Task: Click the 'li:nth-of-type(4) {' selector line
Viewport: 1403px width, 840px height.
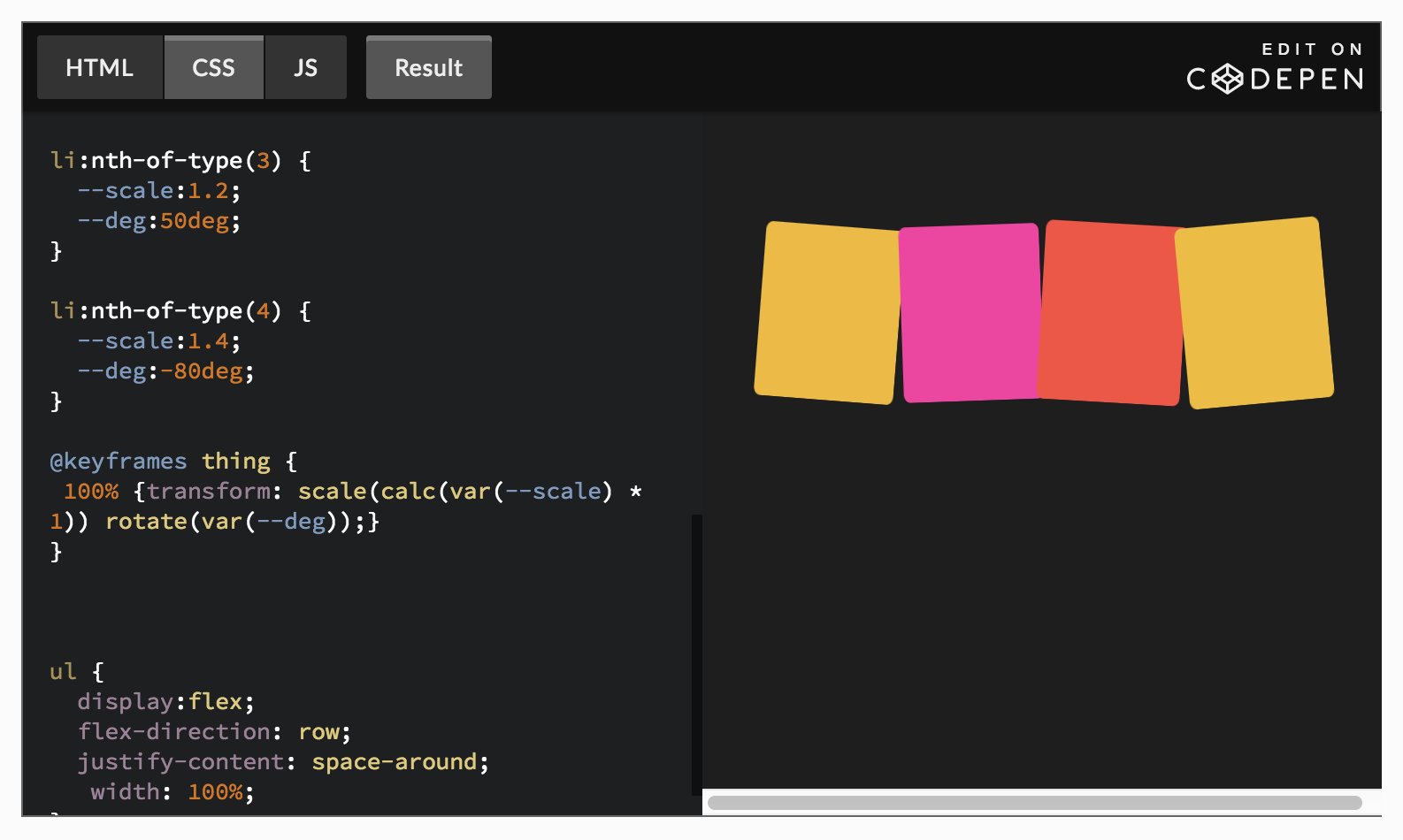Action: pos(180,311)
